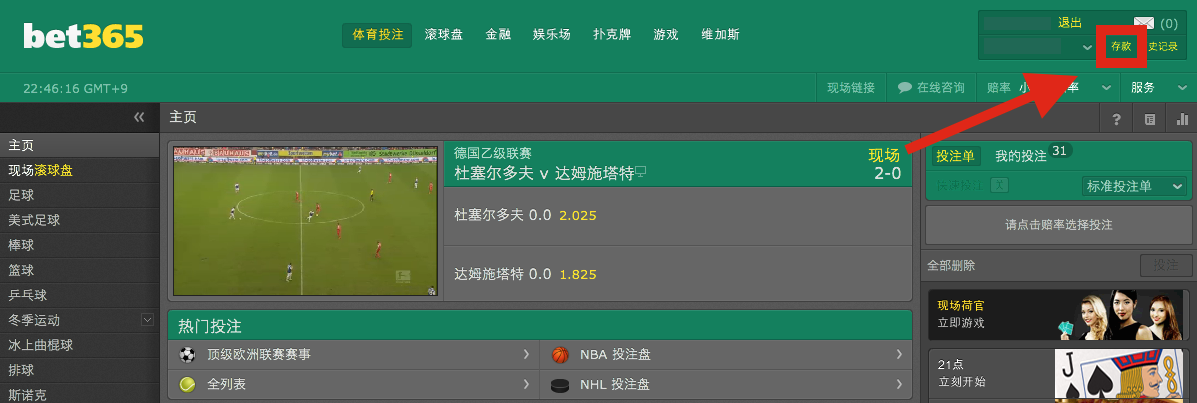The height and width of the screenshot is (403, 1197).
Task: Click the 投注 place bet button
Action: coord(1166,266)
